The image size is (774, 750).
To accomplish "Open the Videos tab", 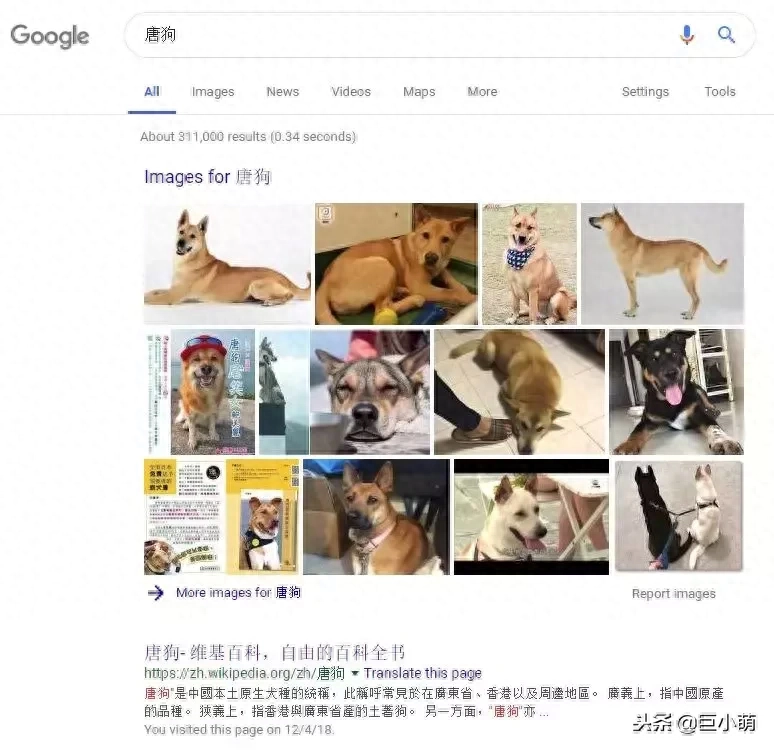I will pyautogui.click(x=350, y=91).
